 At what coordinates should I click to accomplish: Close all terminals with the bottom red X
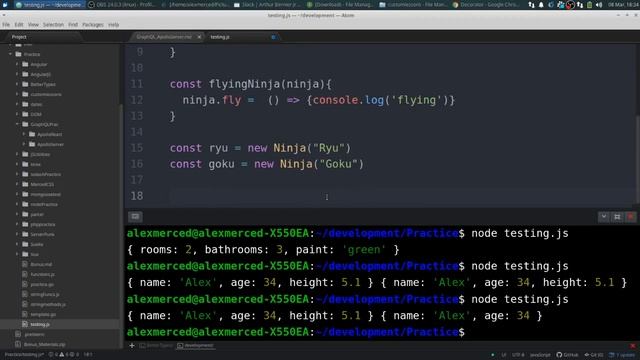tap(633, 346)
